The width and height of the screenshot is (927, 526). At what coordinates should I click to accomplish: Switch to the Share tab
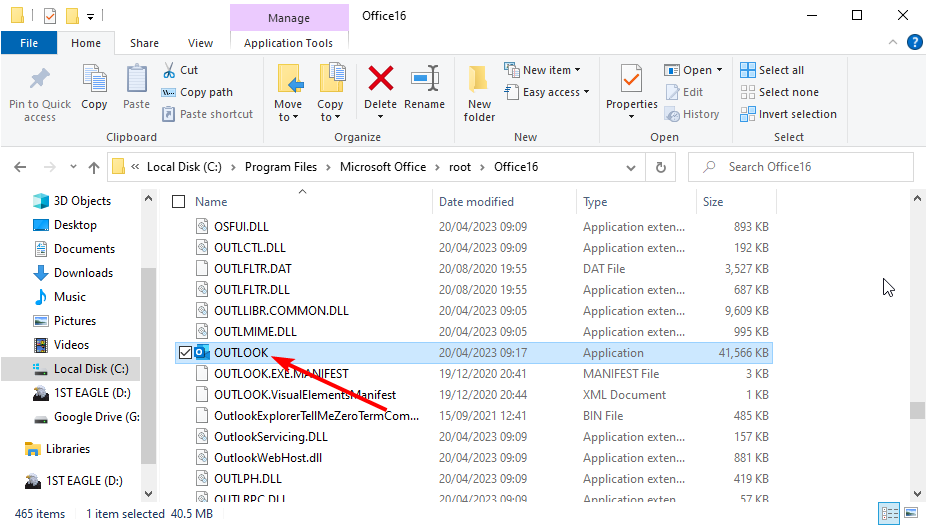pyautogui.click(x=144, y=43)
